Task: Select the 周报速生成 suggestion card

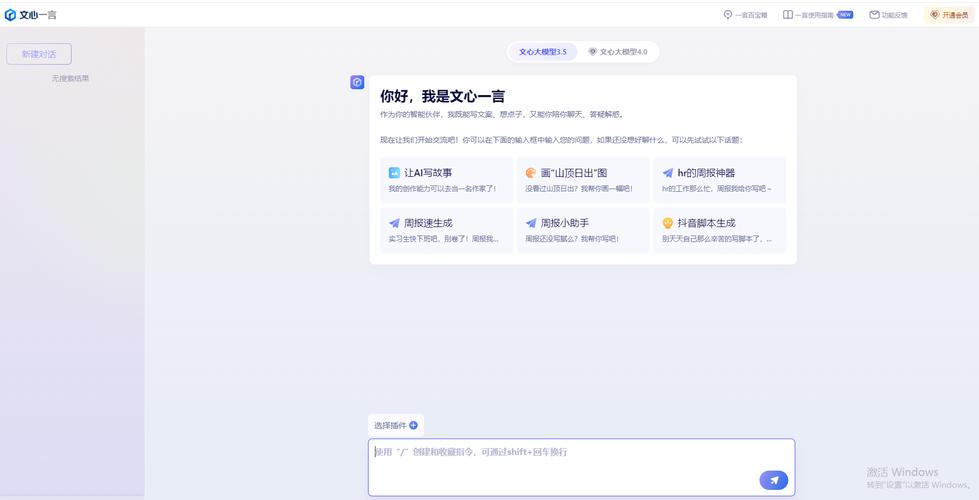Action: (x=444, y=230)
